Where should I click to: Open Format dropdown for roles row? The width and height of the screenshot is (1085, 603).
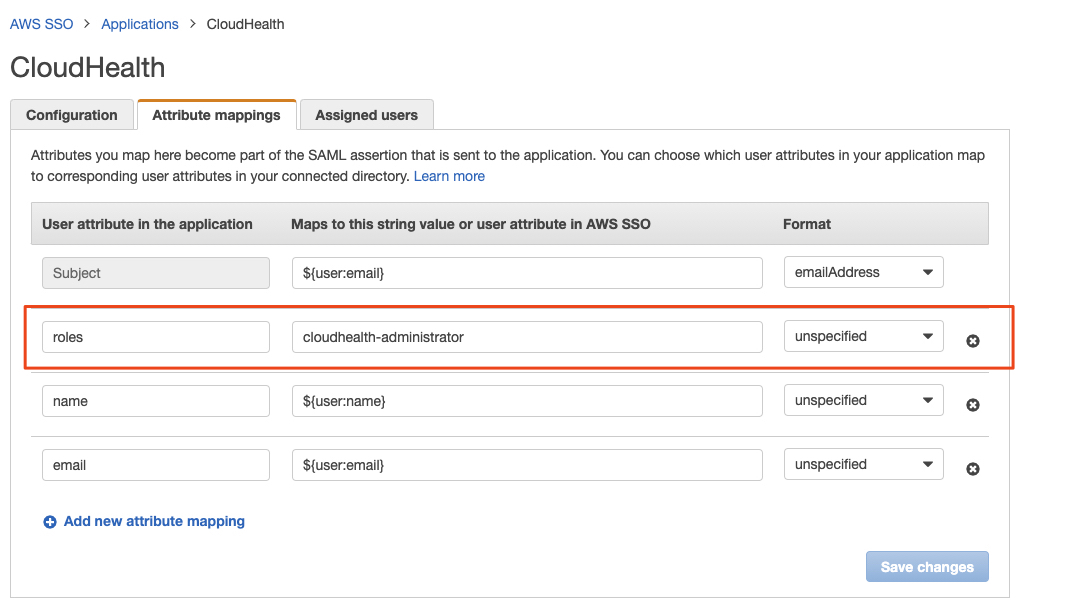click(863, 337)
